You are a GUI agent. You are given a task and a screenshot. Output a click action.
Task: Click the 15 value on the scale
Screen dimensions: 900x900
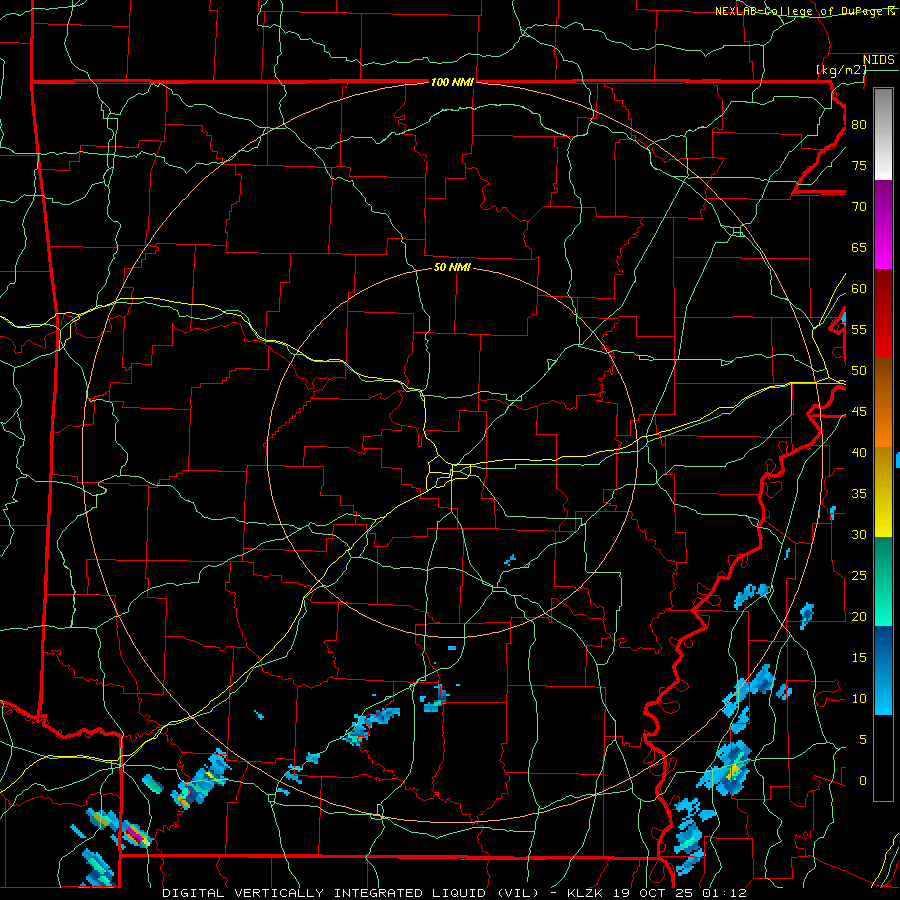[x=859, y=658]
